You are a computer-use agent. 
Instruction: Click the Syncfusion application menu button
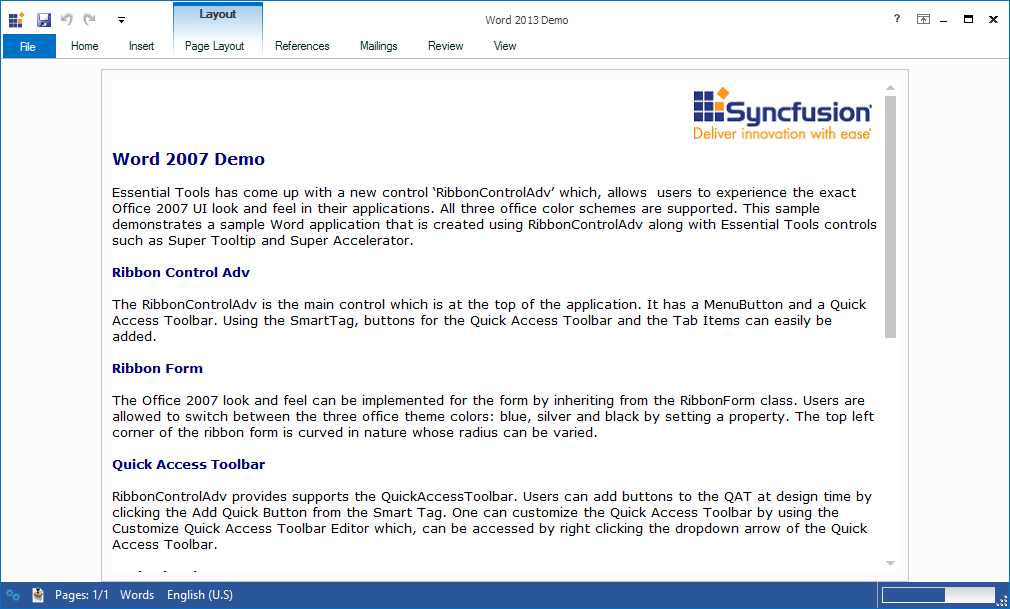(x=15, y=19)
